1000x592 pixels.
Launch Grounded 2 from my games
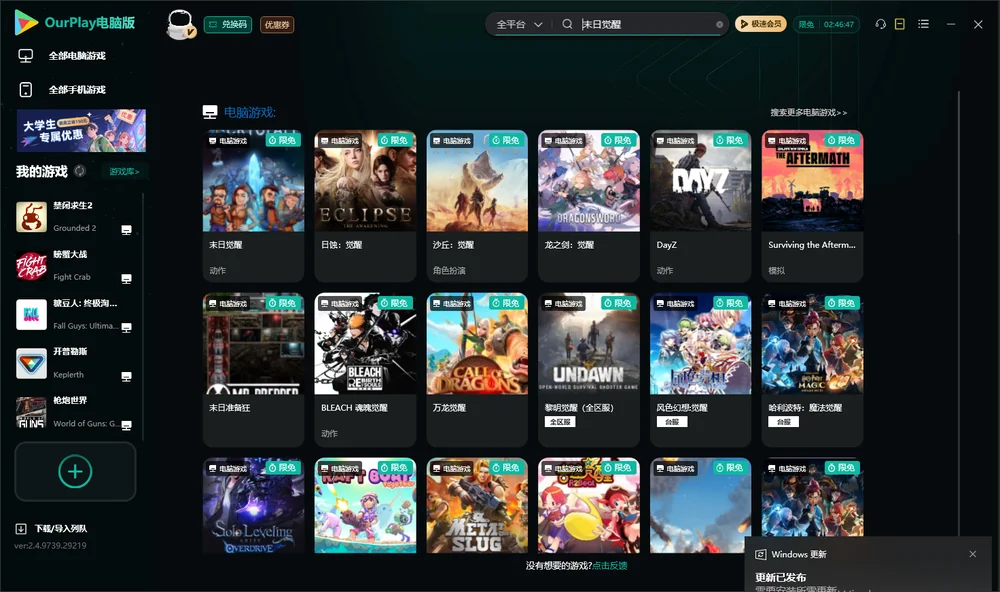pos(31,216)
